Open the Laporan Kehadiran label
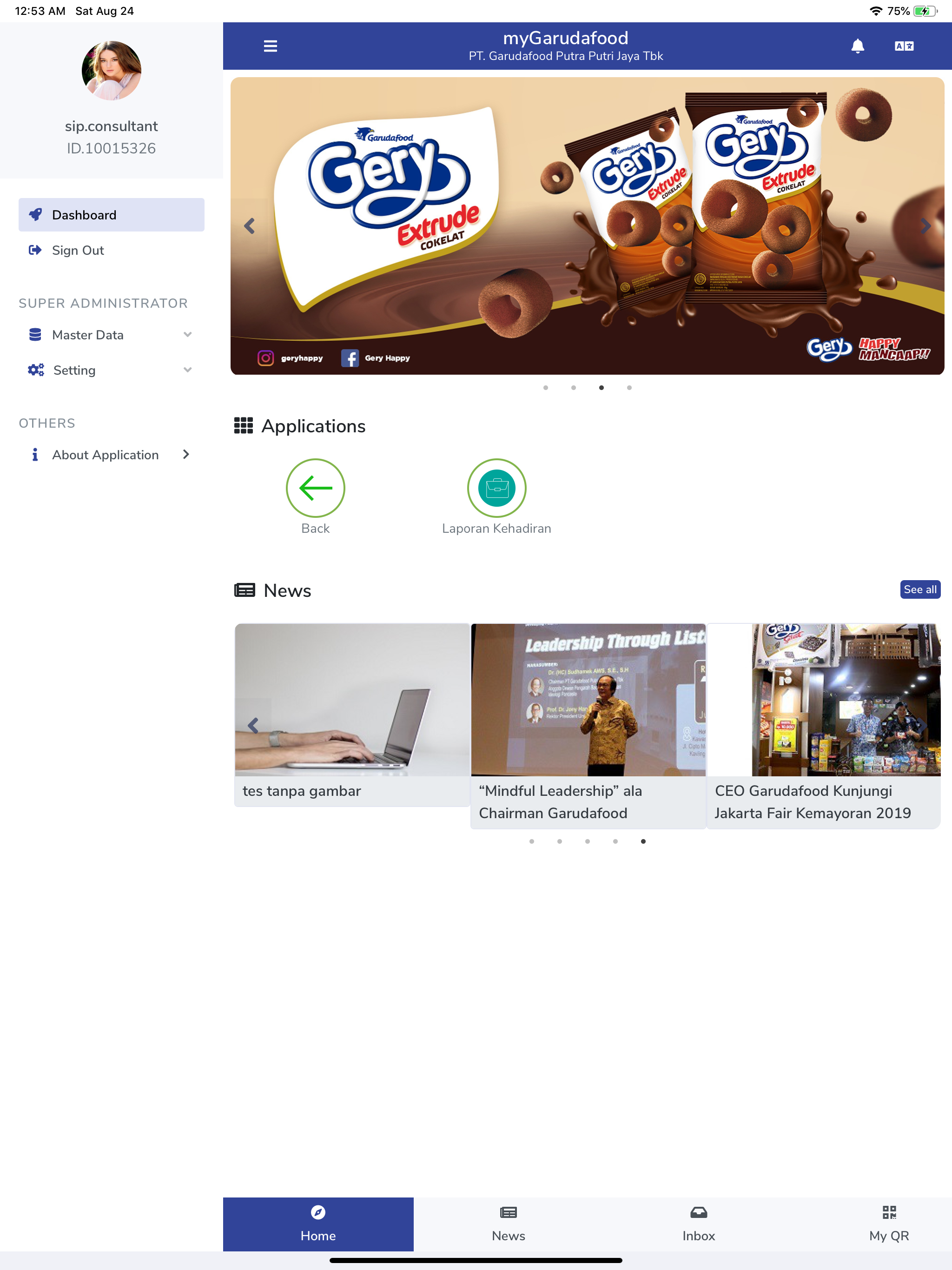 tap(496, 528)
